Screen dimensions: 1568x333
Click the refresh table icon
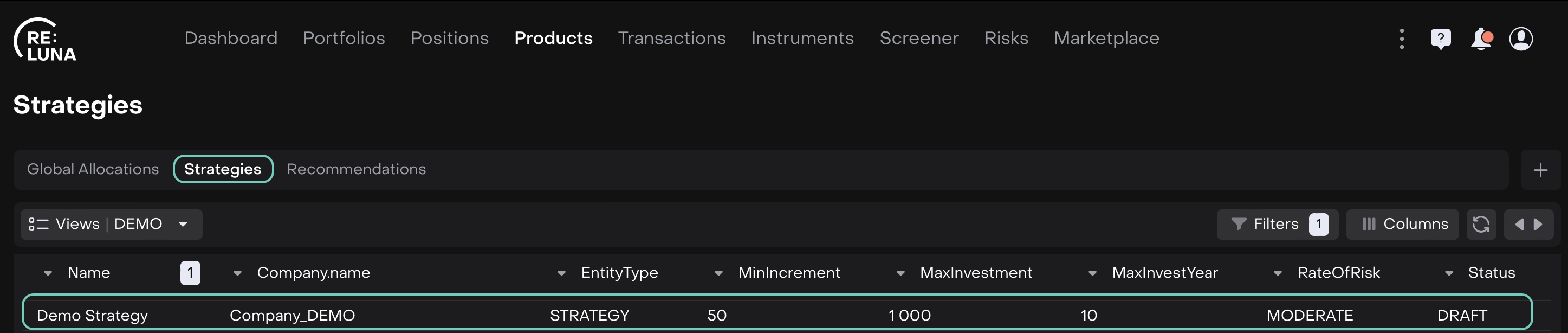click(1480, 225)
